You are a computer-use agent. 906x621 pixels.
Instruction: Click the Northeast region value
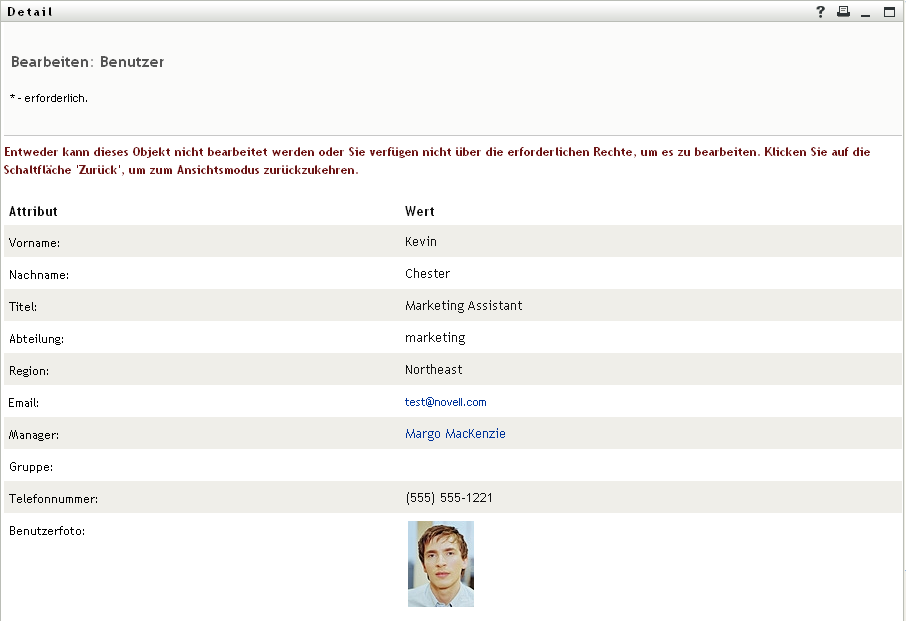point(433,370)
